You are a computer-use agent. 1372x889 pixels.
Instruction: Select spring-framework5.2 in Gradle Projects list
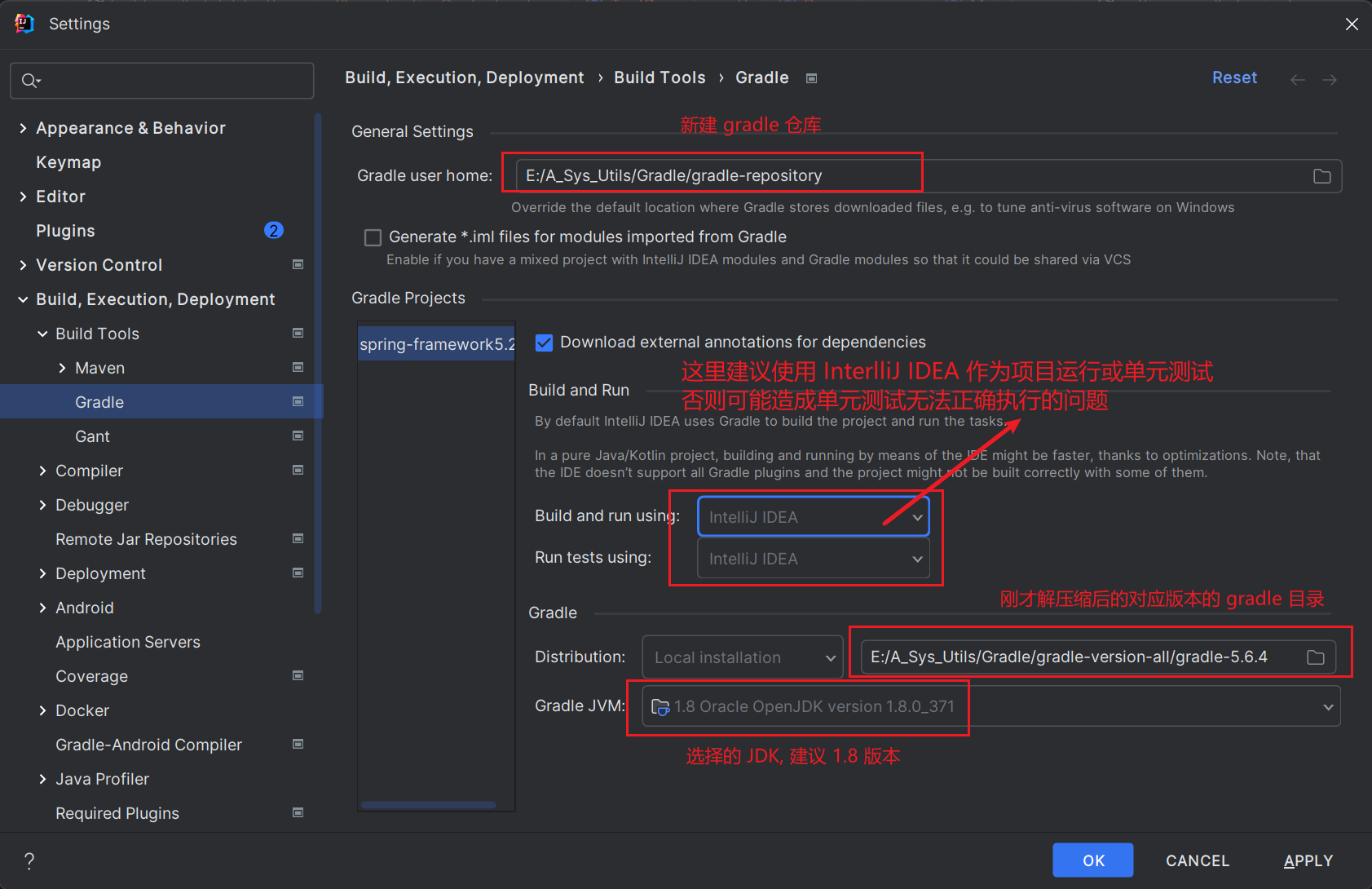click(437, 344)
